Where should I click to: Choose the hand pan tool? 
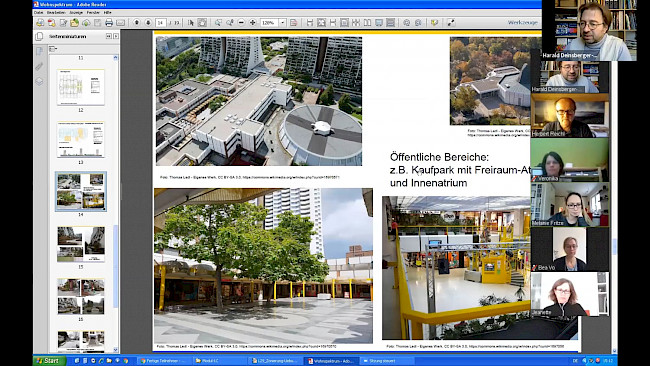tap(202, 23)
